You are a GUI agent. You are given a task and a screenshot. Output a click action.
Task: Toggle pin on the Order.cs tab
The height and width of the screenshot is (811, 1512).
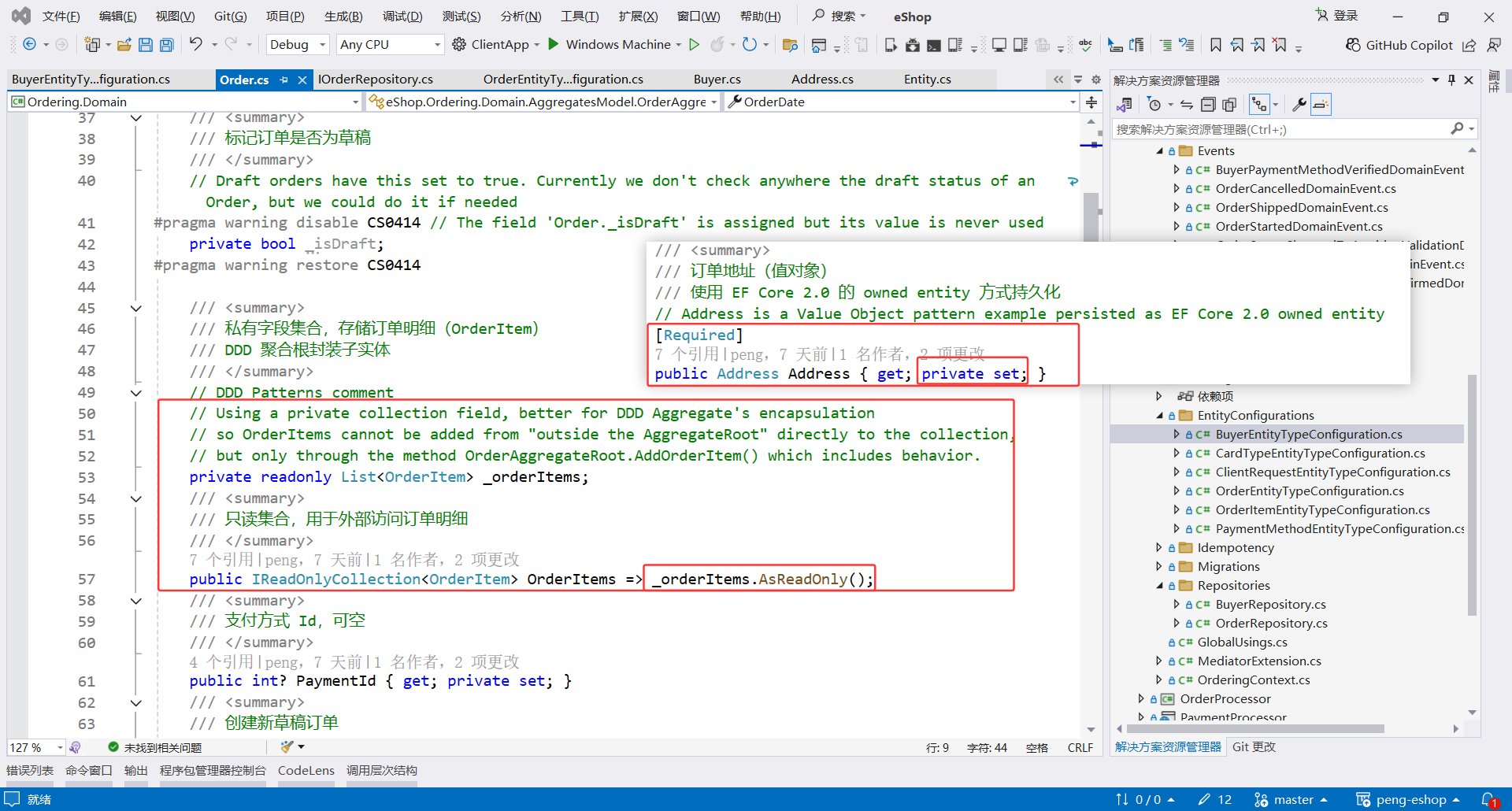(x=284, y=80)
